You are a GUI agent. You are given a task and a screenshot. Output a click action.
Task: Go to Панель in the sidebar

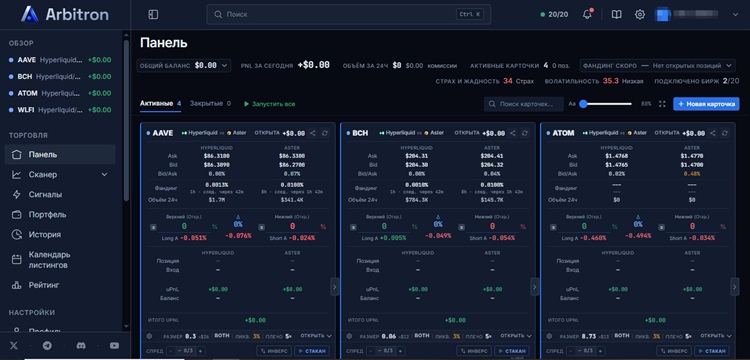[60, 154]
